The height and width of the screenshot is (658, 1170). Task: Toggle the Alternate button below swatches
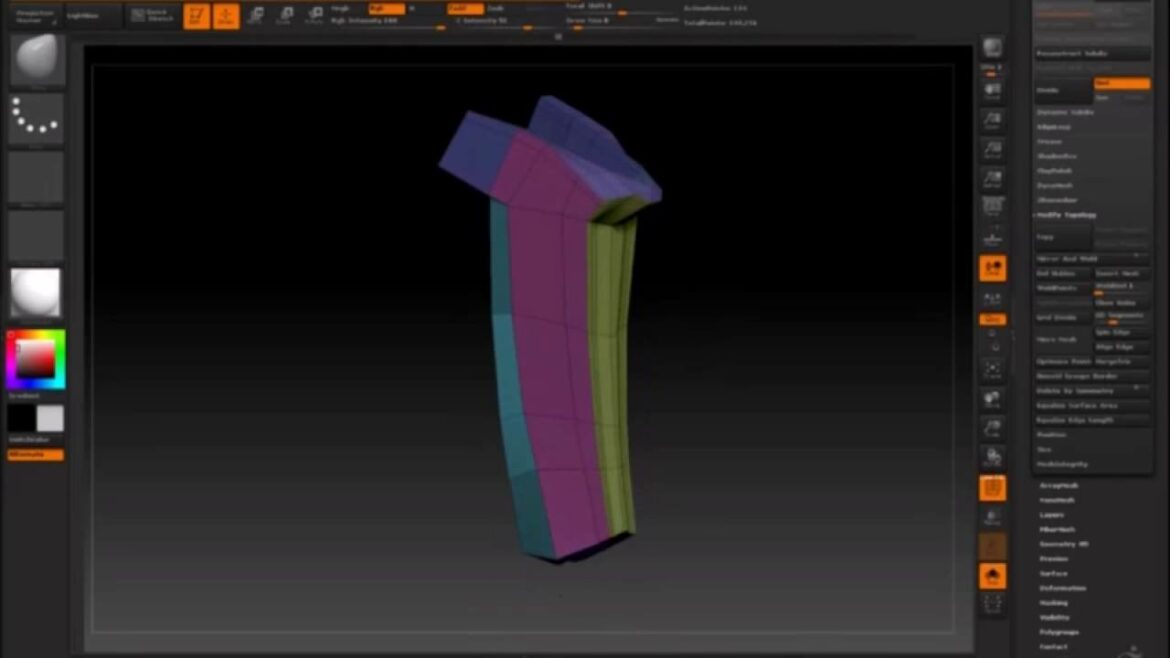point(36,455)
